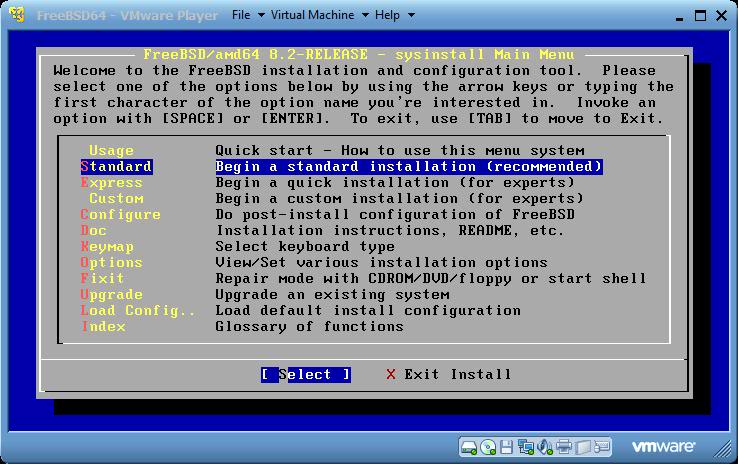Select the Upgrade entry
738x464 pixels.
click(x=112, y=295)
